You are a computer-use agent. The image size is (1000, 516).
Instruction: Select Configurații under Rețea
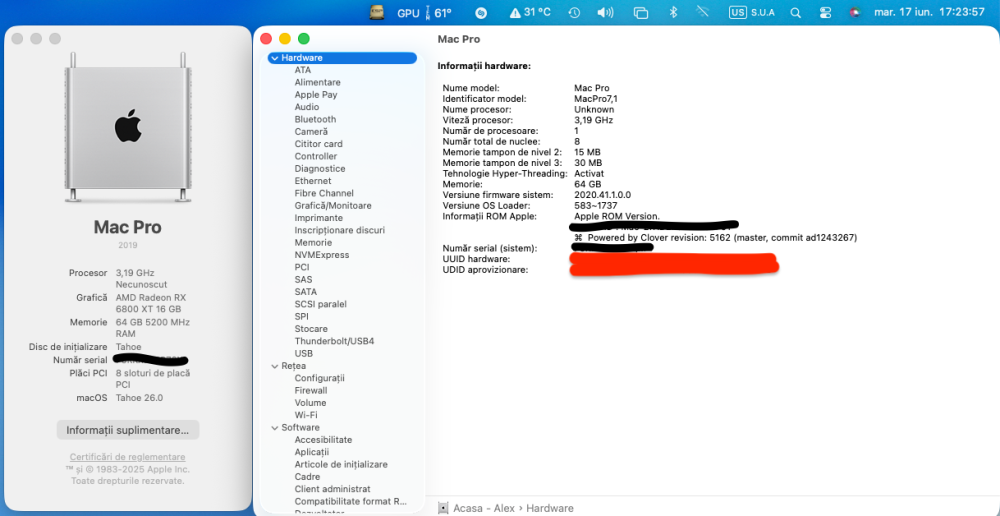320,378
